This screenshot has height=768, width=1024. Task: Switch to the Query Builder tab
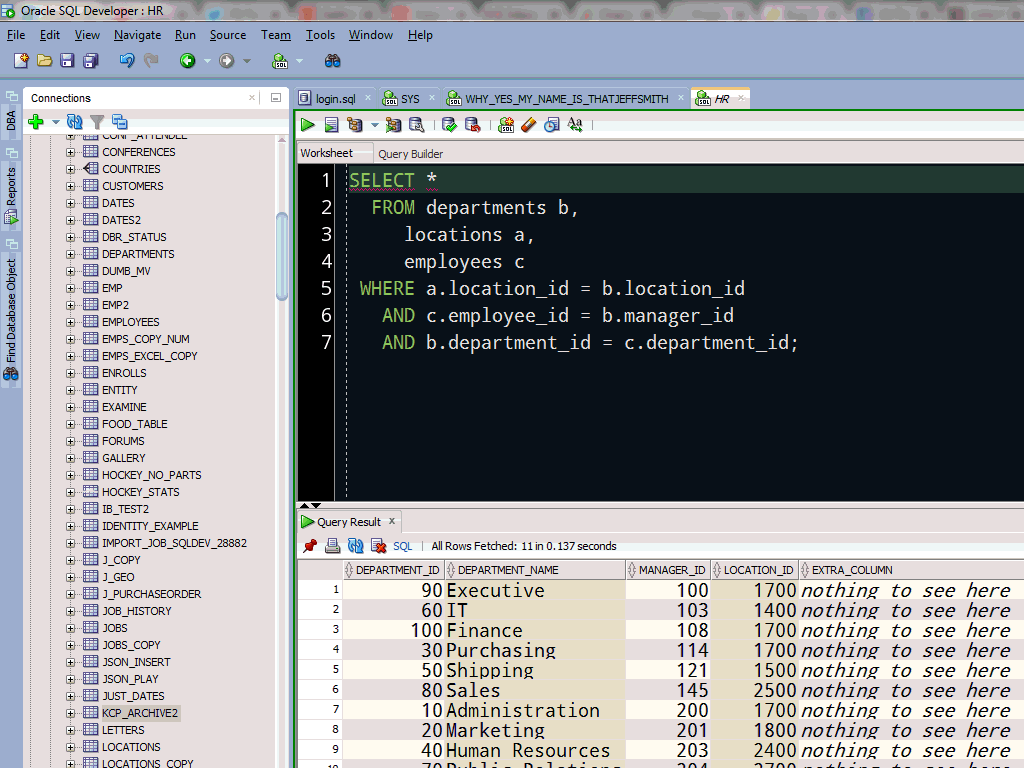410,154
